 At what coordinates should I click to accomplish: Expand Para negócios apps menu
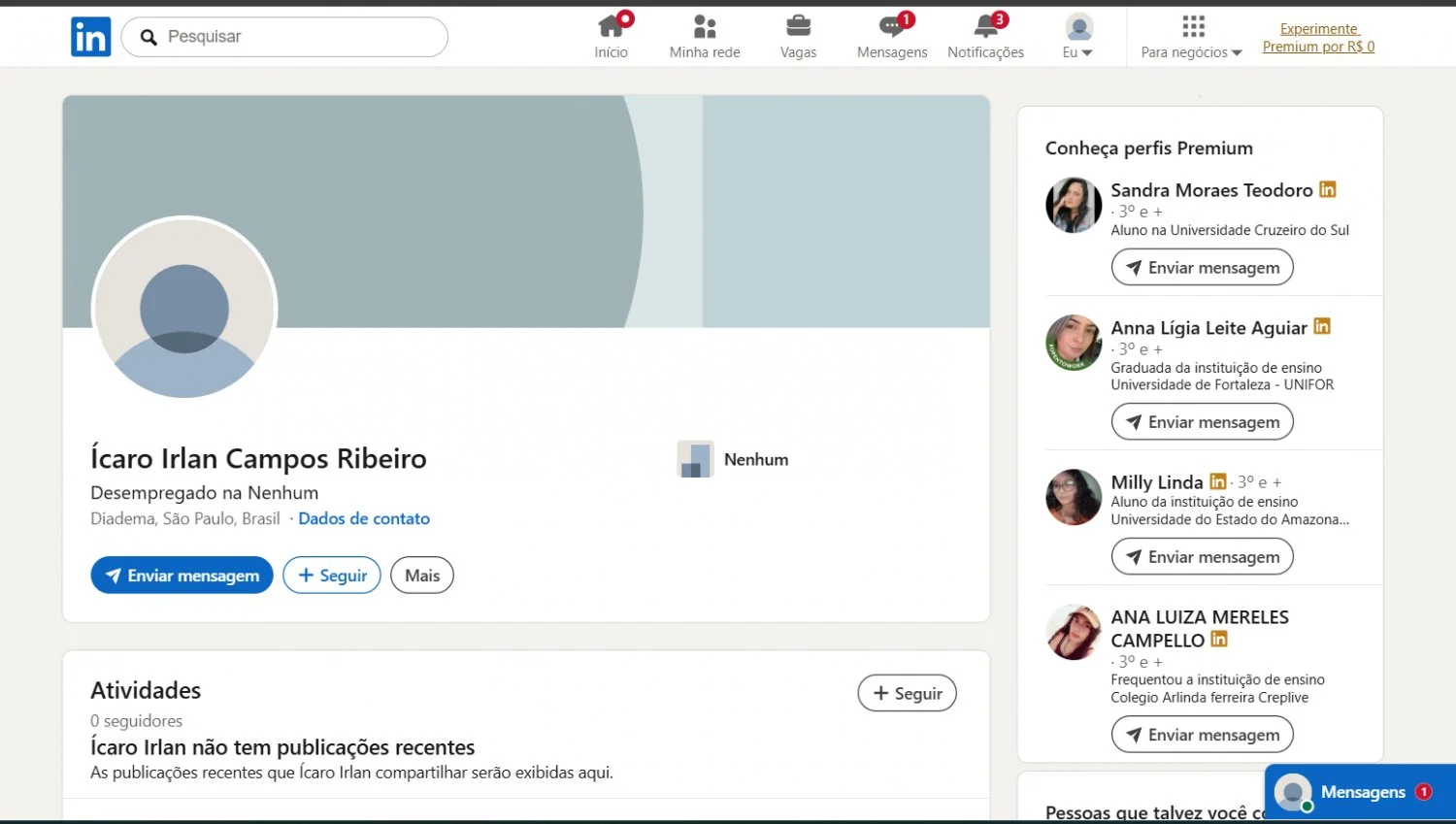pos(1192,36)
